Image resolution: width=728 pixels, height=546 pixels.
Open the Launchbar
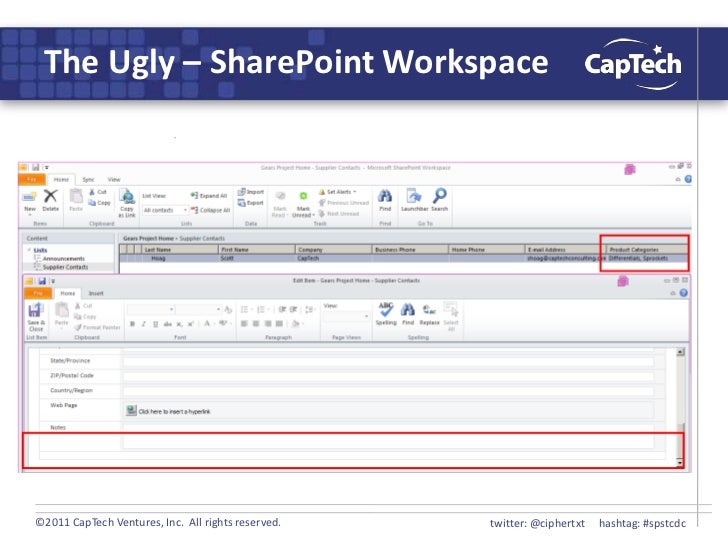[414, 200]
